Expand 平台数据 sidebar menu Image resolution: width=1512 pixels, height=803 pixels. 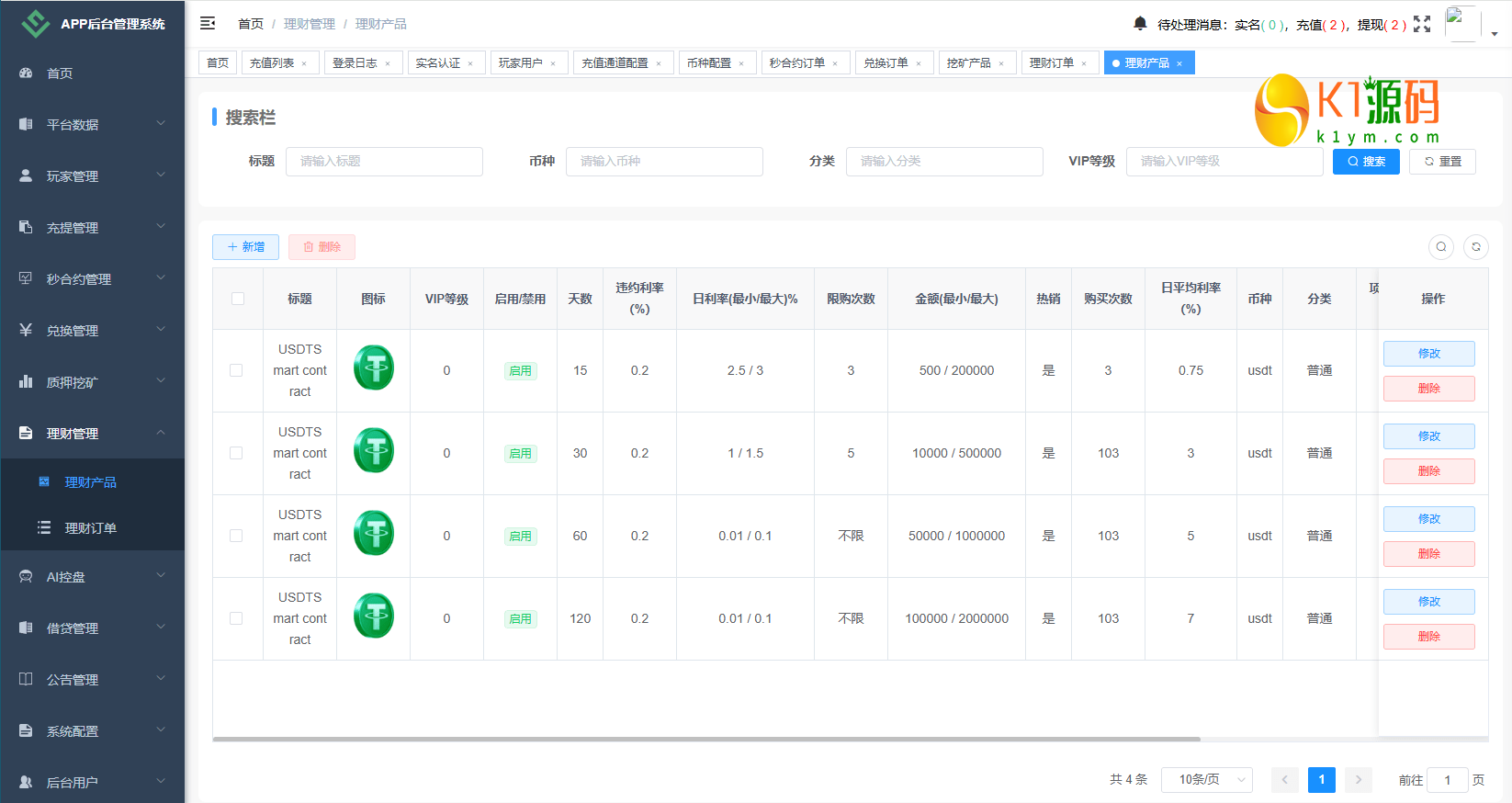(92, 124)
